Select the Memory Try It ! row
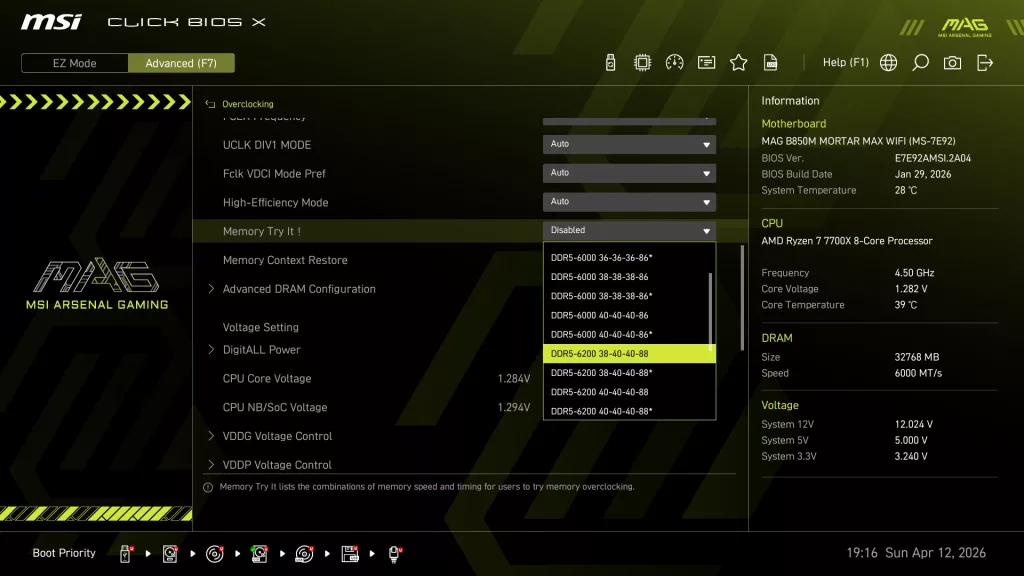1024x576 pixels. pos(470,231)
